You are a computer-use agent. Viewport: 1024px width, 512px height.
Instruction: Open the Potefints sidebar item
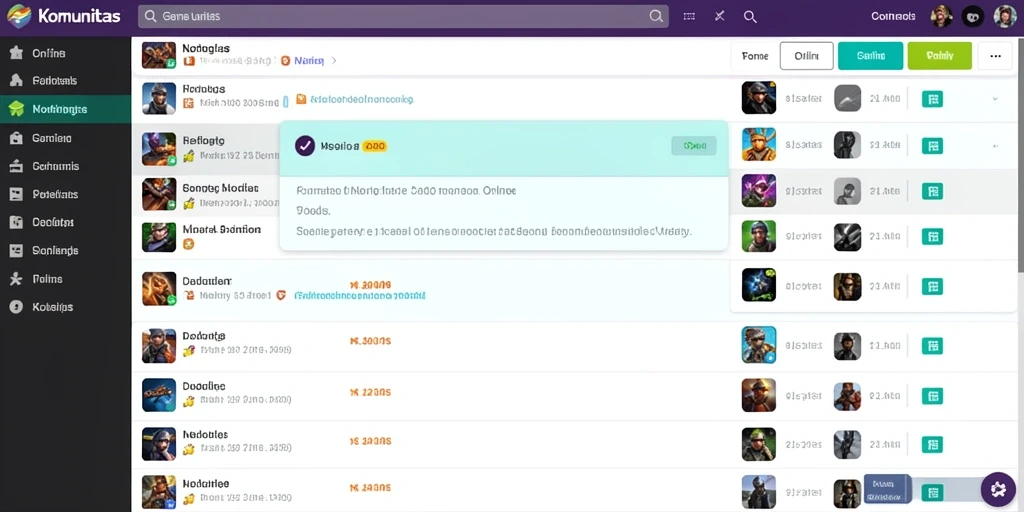44,195
